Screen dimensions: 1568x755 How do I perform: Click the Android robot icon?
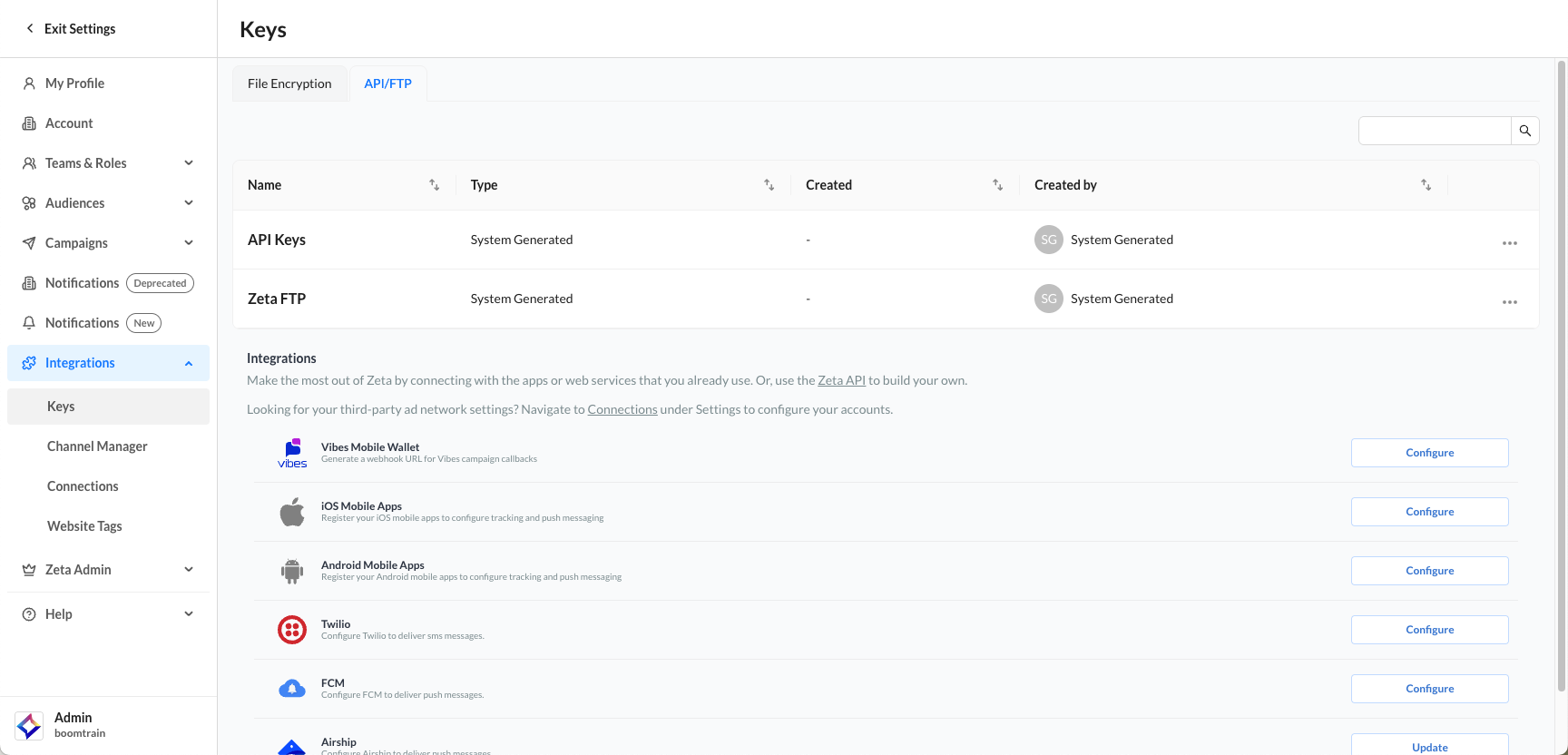292,571
